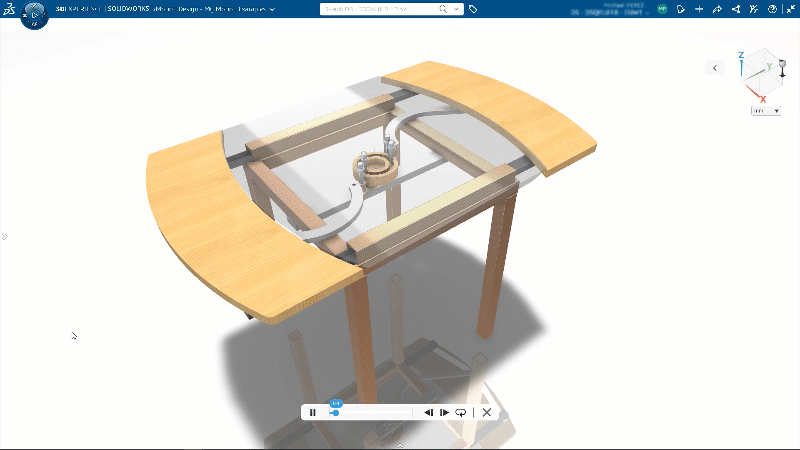The image size is (800, 450).
Task: Click the share arrow icon
Action: [x=717, y=9]
